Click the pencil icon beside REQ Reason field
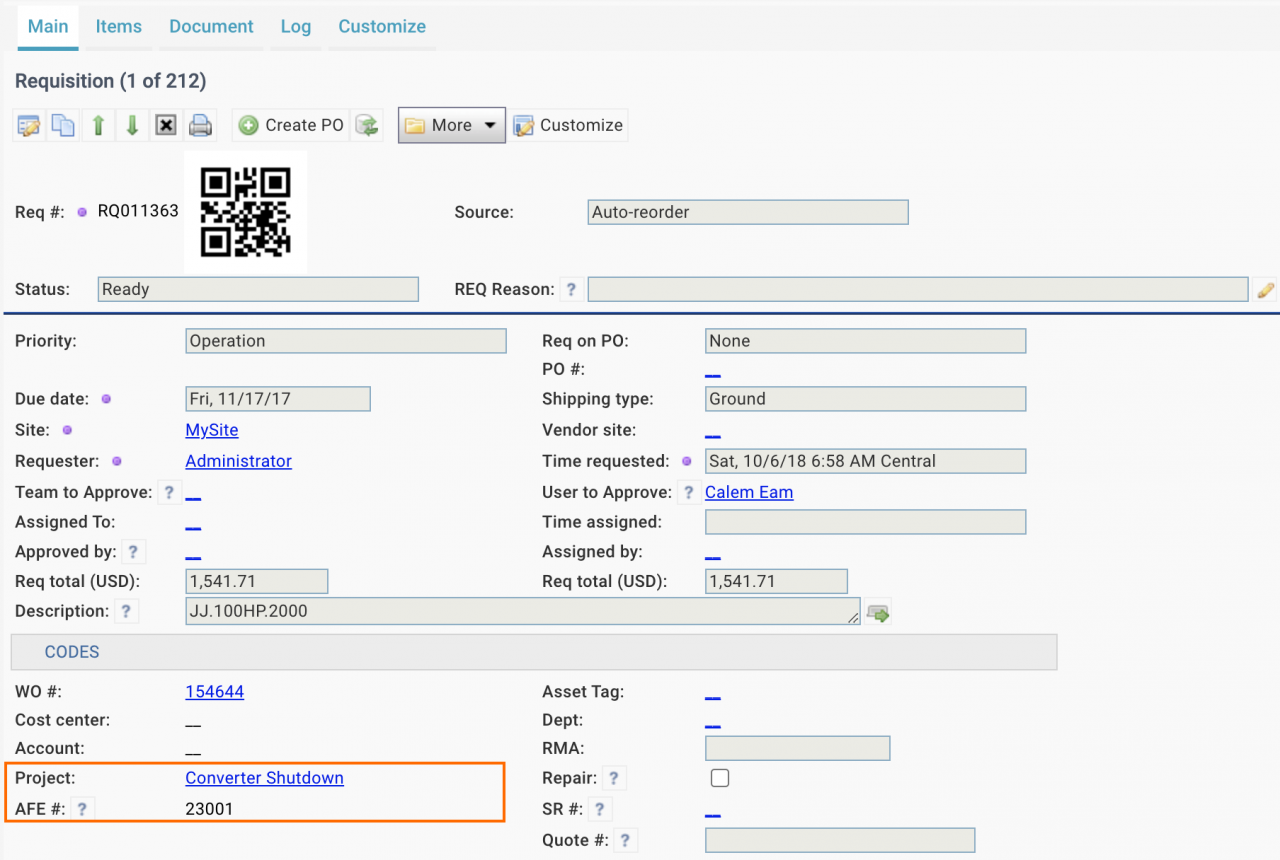This screenshot has height=860, width=1280. coord(1266,290)
